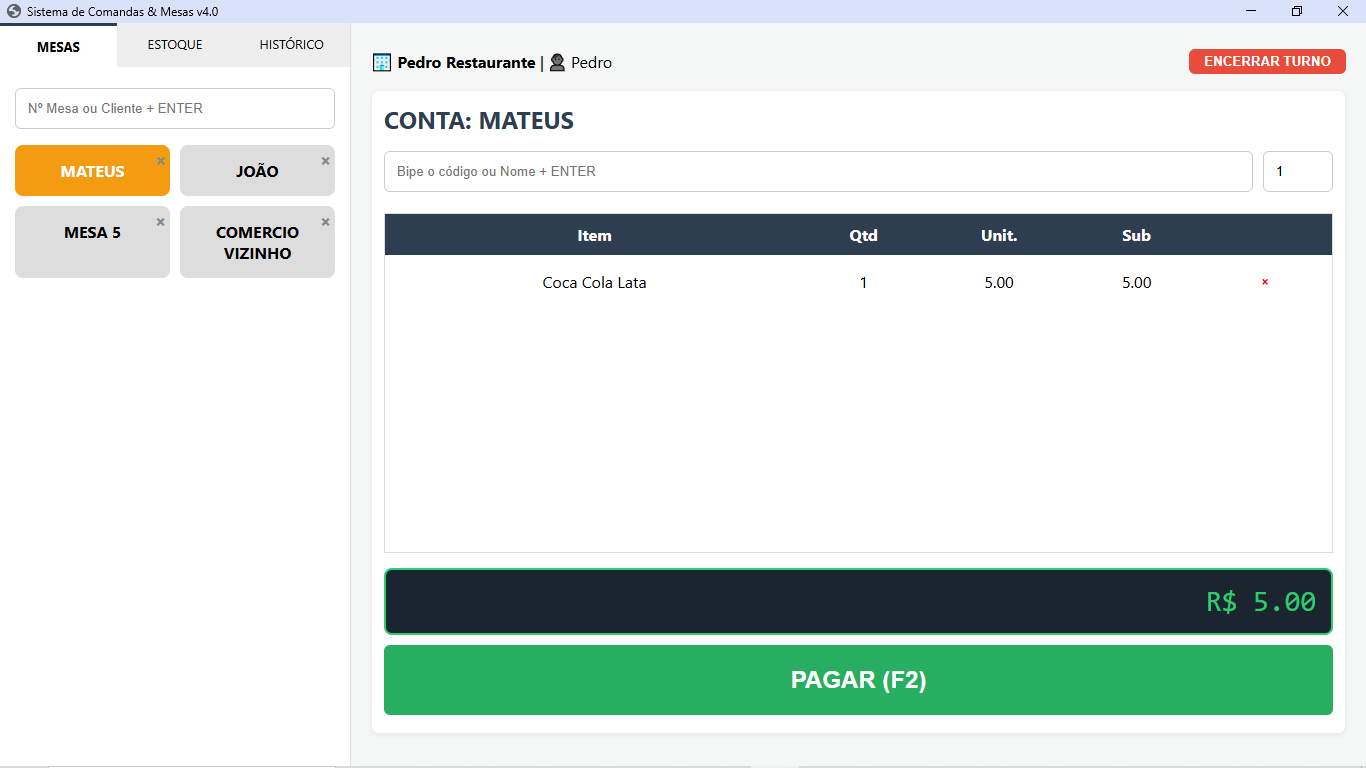Screen dimensions: 1366x768
Task: Click the R$ 5.00 total display
Action: [x=858, y=602]
